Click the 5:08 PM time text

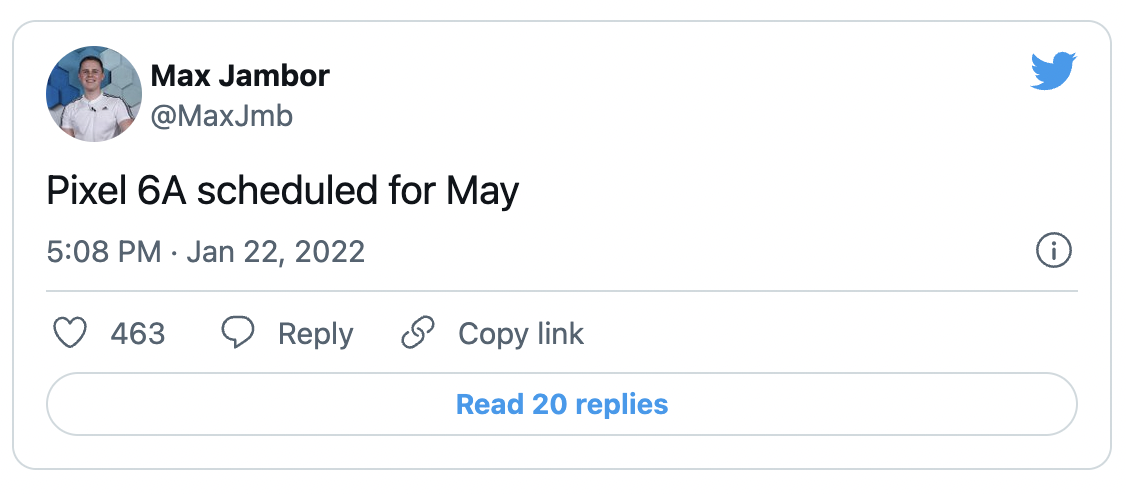[103, 251]
